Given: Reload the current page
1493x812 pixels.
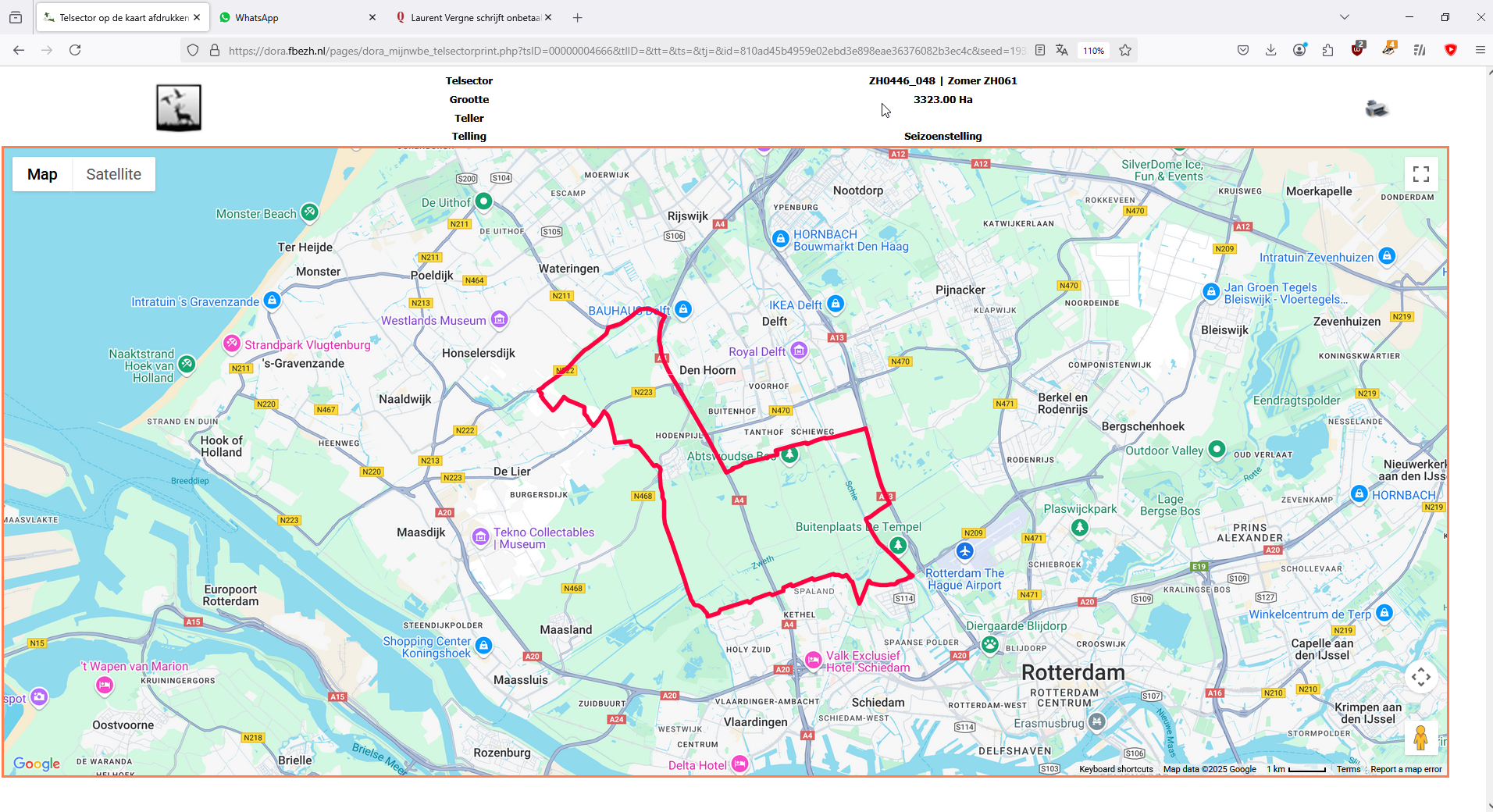Looking at the screenshot, I should [x=75, y=50].
